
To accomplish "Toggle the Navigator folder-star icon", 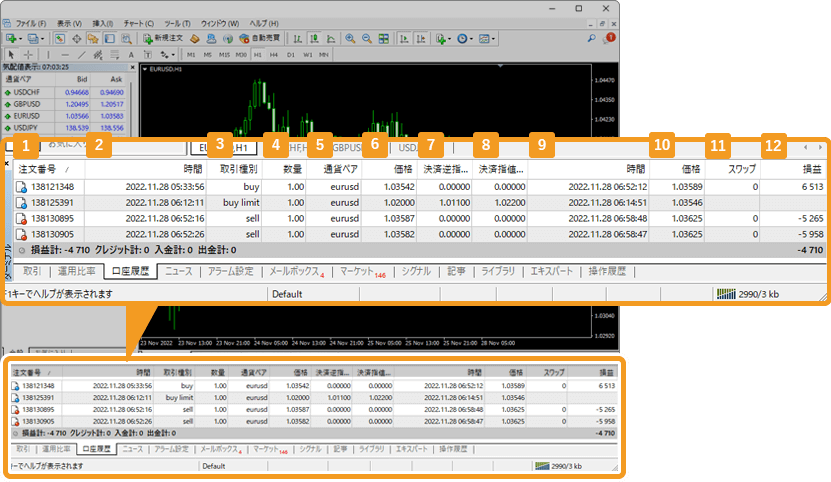I will [93, 38].
